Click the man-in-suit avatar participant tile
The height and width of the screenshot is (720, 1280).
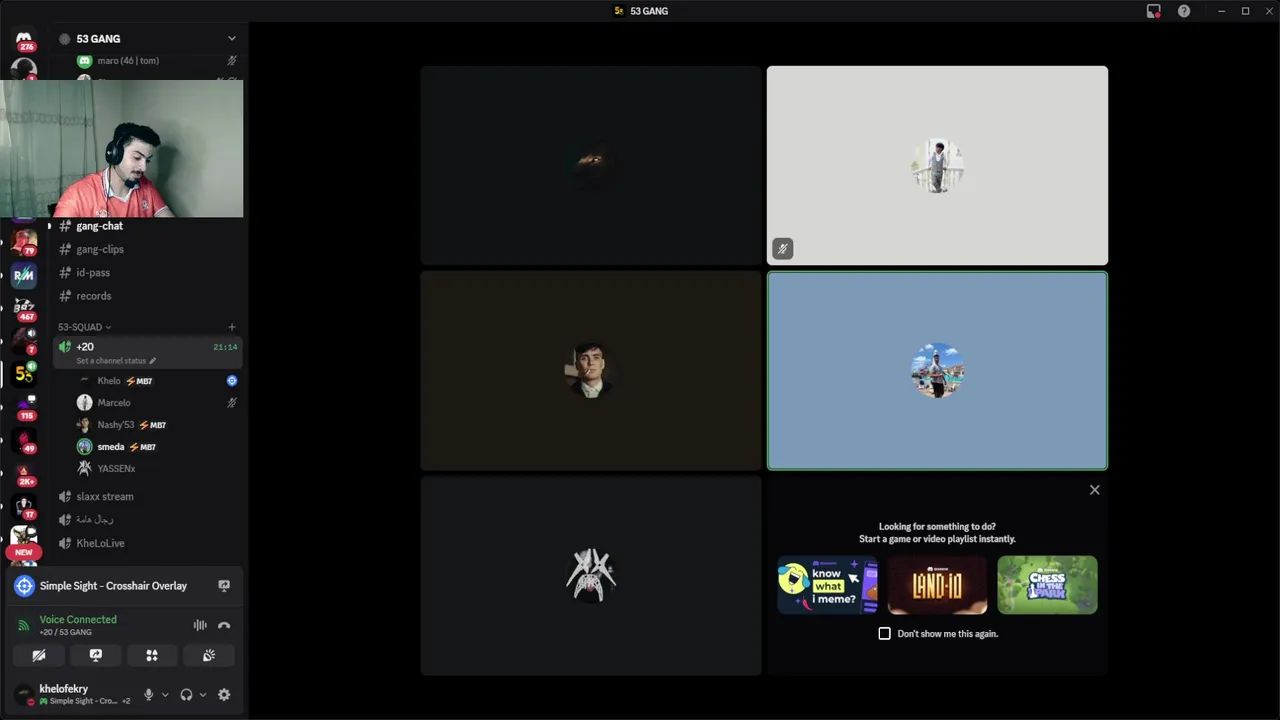[x=591, y=370]
